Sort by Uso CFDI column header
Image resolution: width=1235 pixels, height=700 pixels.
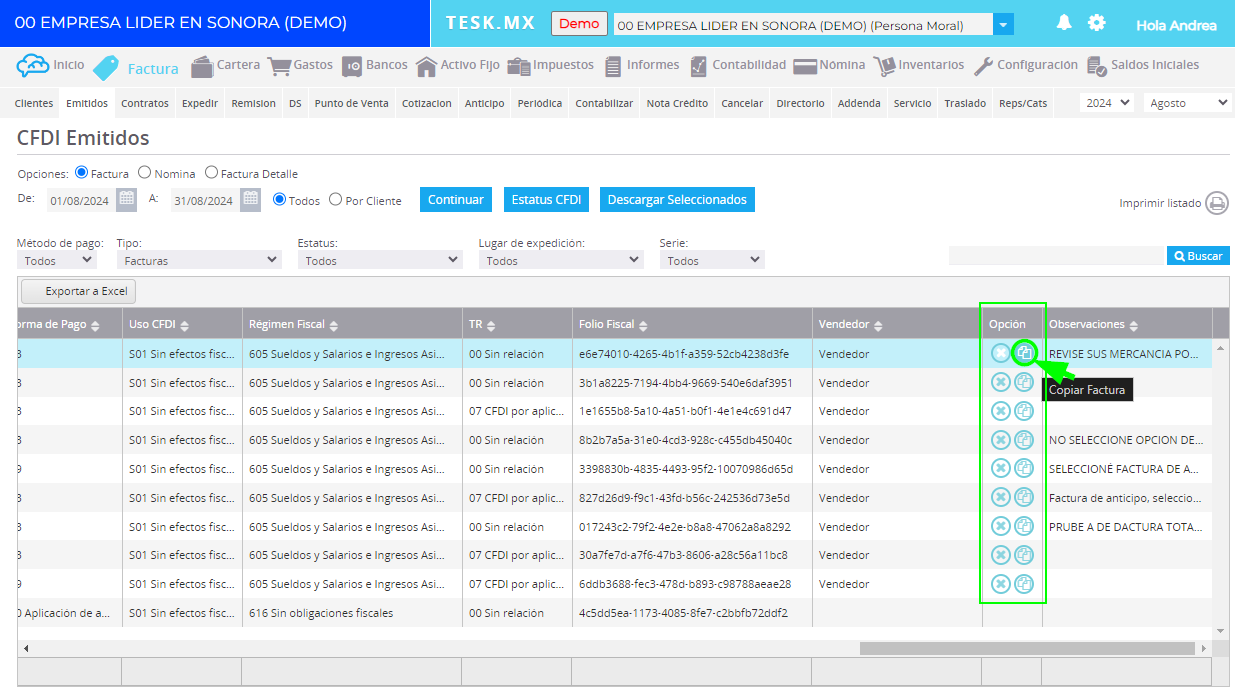click(182, 324)
